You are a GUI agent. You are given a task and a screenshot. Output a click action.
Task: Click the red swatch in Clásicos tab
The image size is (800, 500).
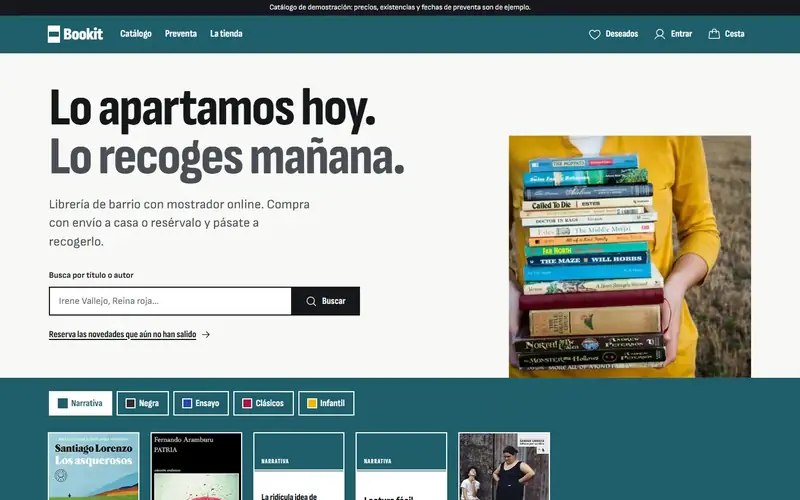[x=247, y=404]
